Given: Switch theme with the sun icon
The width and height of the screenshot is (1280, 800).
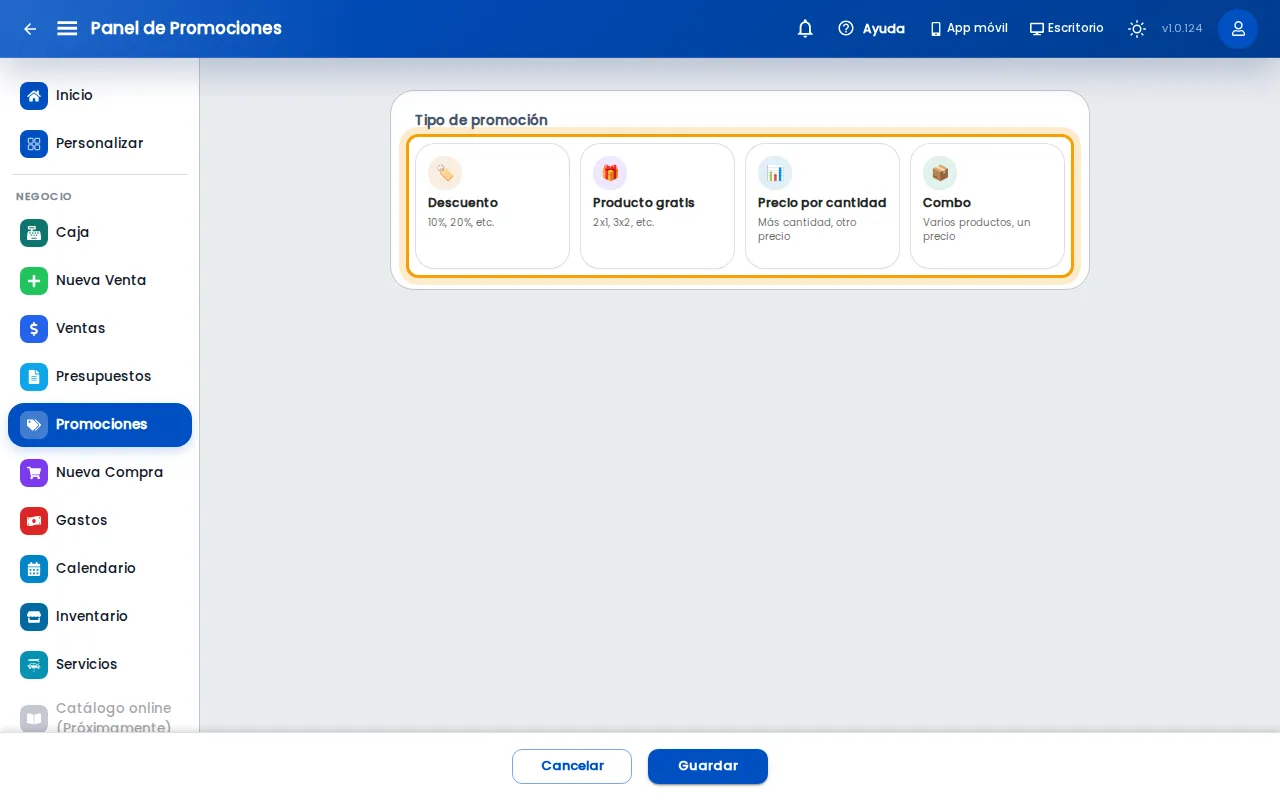Looking at the screenshot, I should tap(1137, 29).
